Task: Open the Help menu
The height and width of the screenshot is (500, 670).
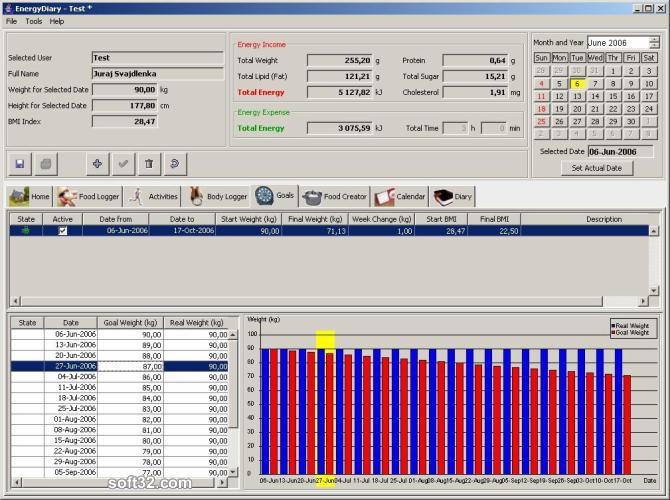Action: [x=56, y=21]
